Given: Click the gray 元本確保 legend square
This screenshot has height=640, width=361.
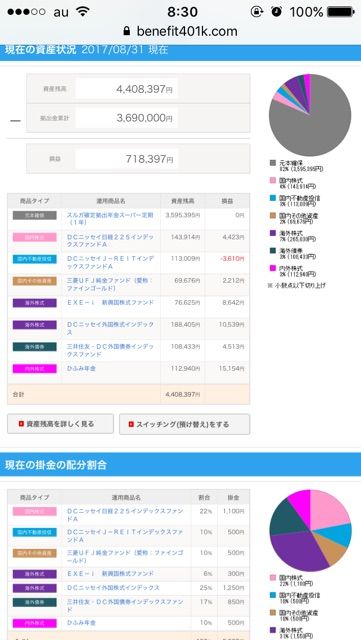Looking at the screenshot, I should [x=272, y=163].
